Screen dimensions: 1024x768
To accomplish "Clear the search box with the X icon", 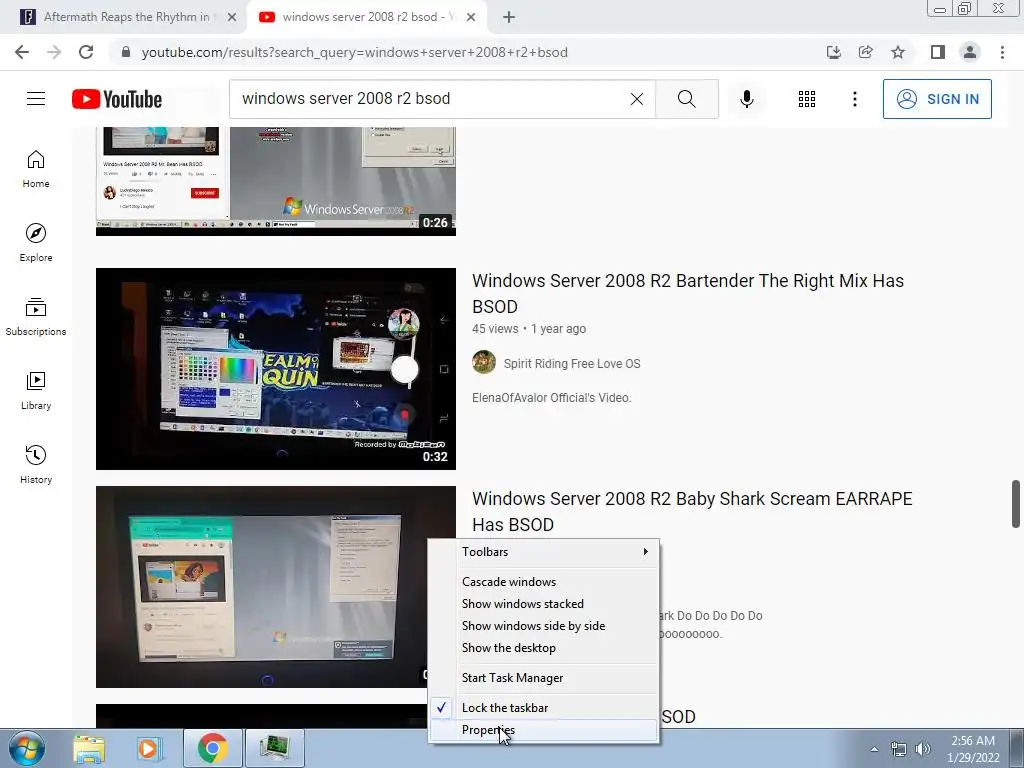I will point(637,99).
